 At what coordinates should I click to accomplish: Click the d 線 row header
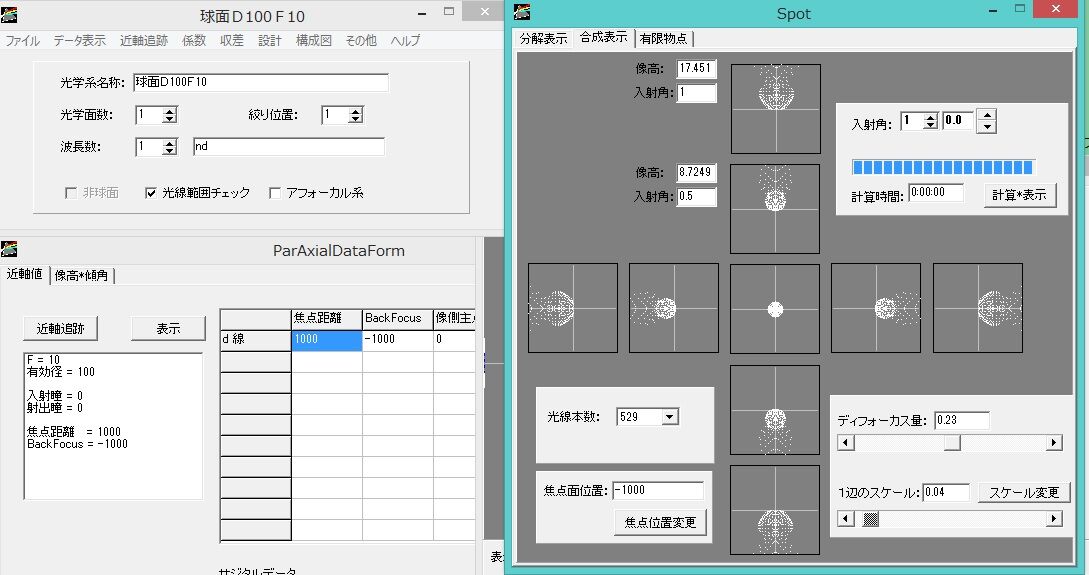tap(256, 340)
